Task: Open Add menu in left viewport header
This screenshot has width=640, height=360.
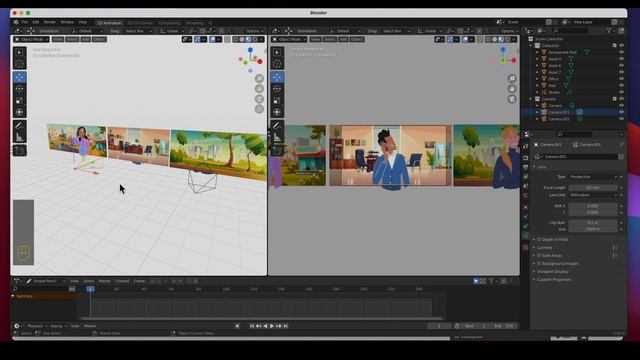Action: click(85, 39)
